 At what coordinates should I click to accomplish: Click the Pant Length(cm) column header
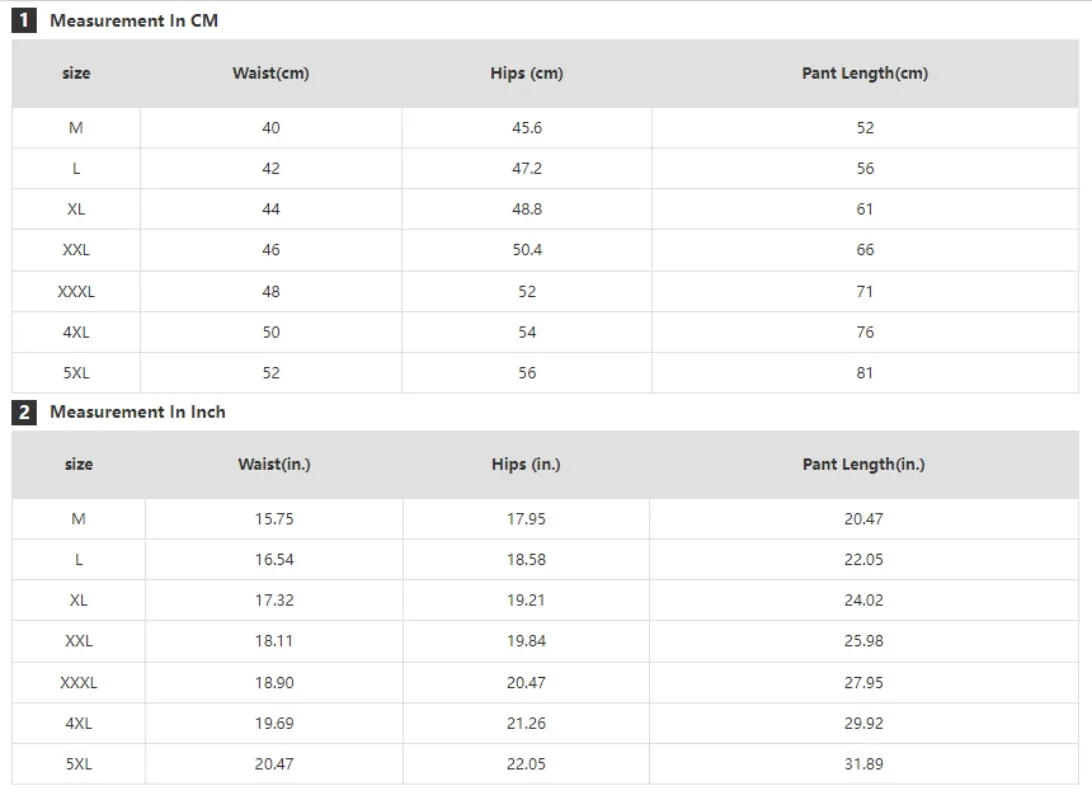(865, 73)
